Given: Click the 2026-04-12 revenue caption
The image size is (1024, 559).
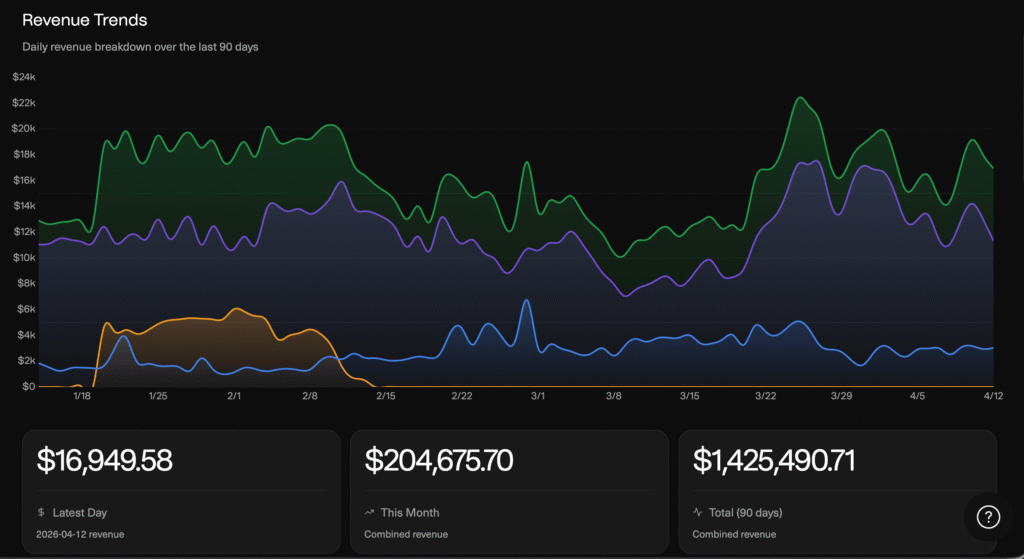Looking at the screenshot, I should click(81, 534).
